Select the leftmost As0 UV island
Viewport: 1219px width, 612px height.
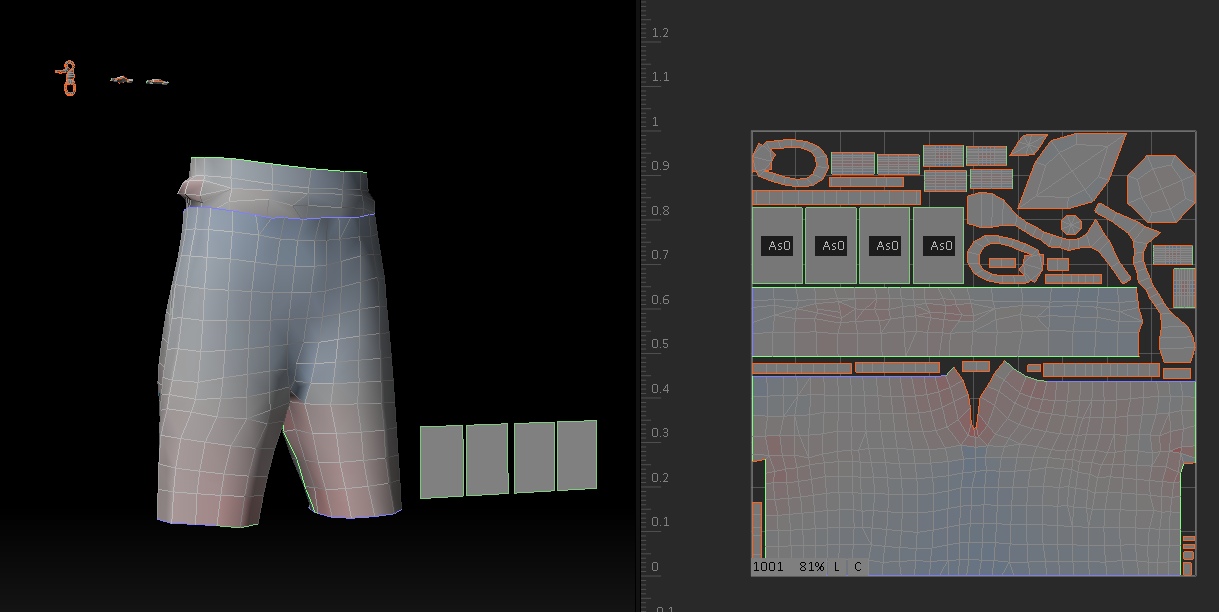(777, 245)
